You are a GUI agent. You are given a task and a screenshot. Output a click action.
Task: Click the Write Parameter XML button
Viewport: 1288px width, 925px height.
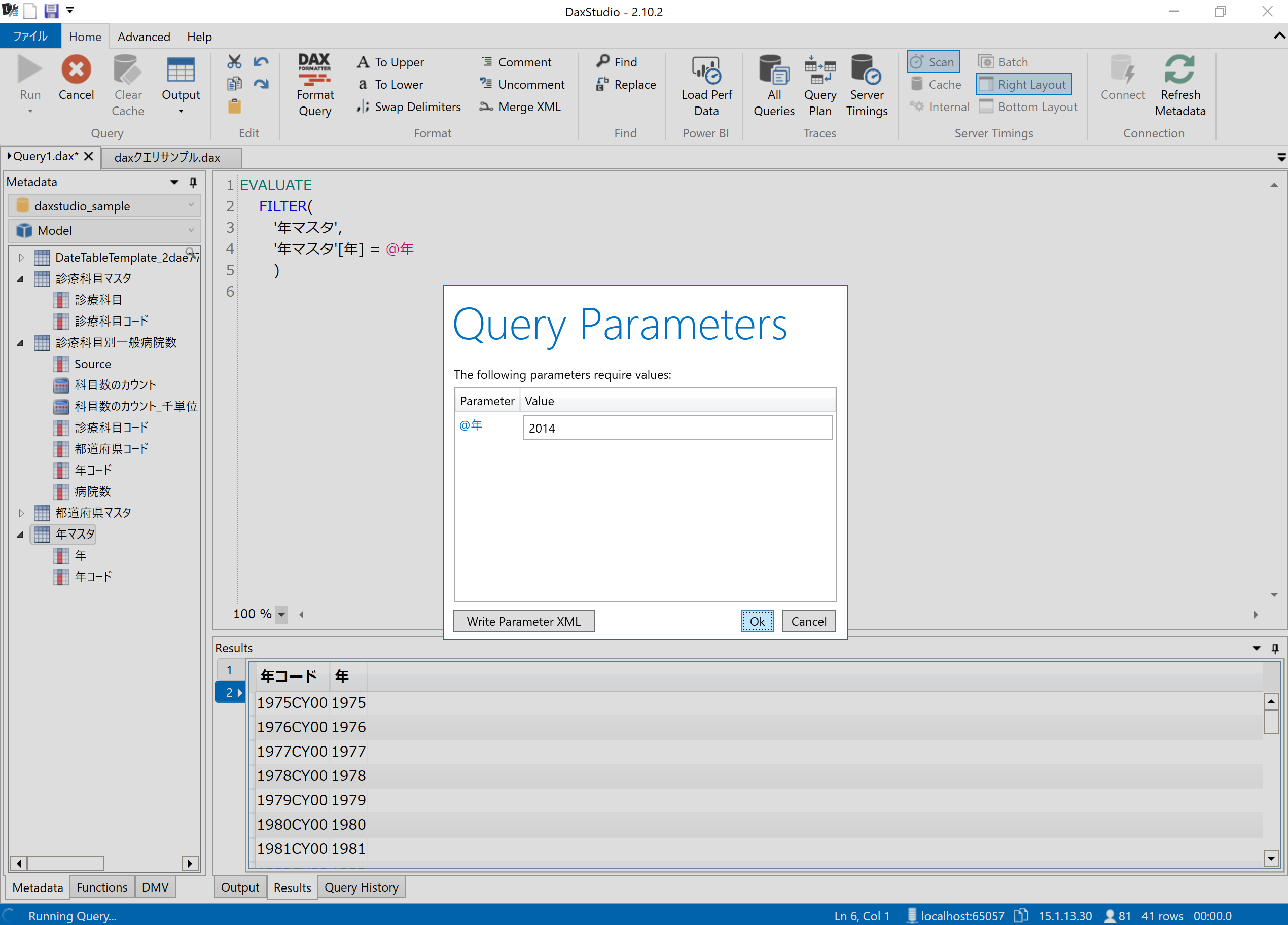click(523, 621)
